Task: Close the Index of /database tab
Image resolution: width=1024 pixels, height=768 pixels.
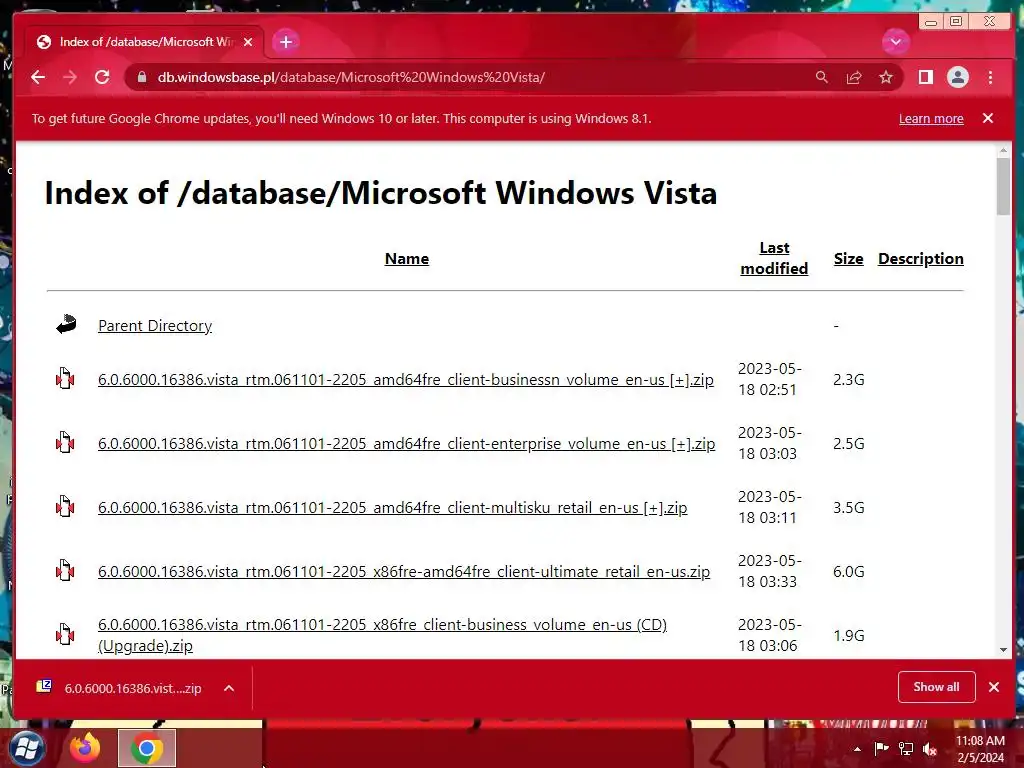Action: click(248, 42)
